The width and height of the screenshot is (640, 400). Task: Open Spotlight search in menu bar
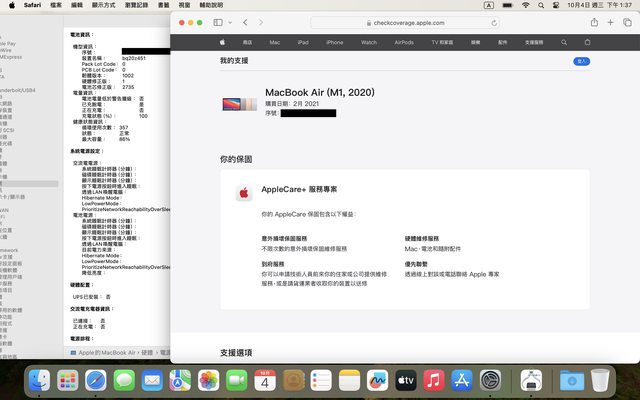tap(541, 5)
